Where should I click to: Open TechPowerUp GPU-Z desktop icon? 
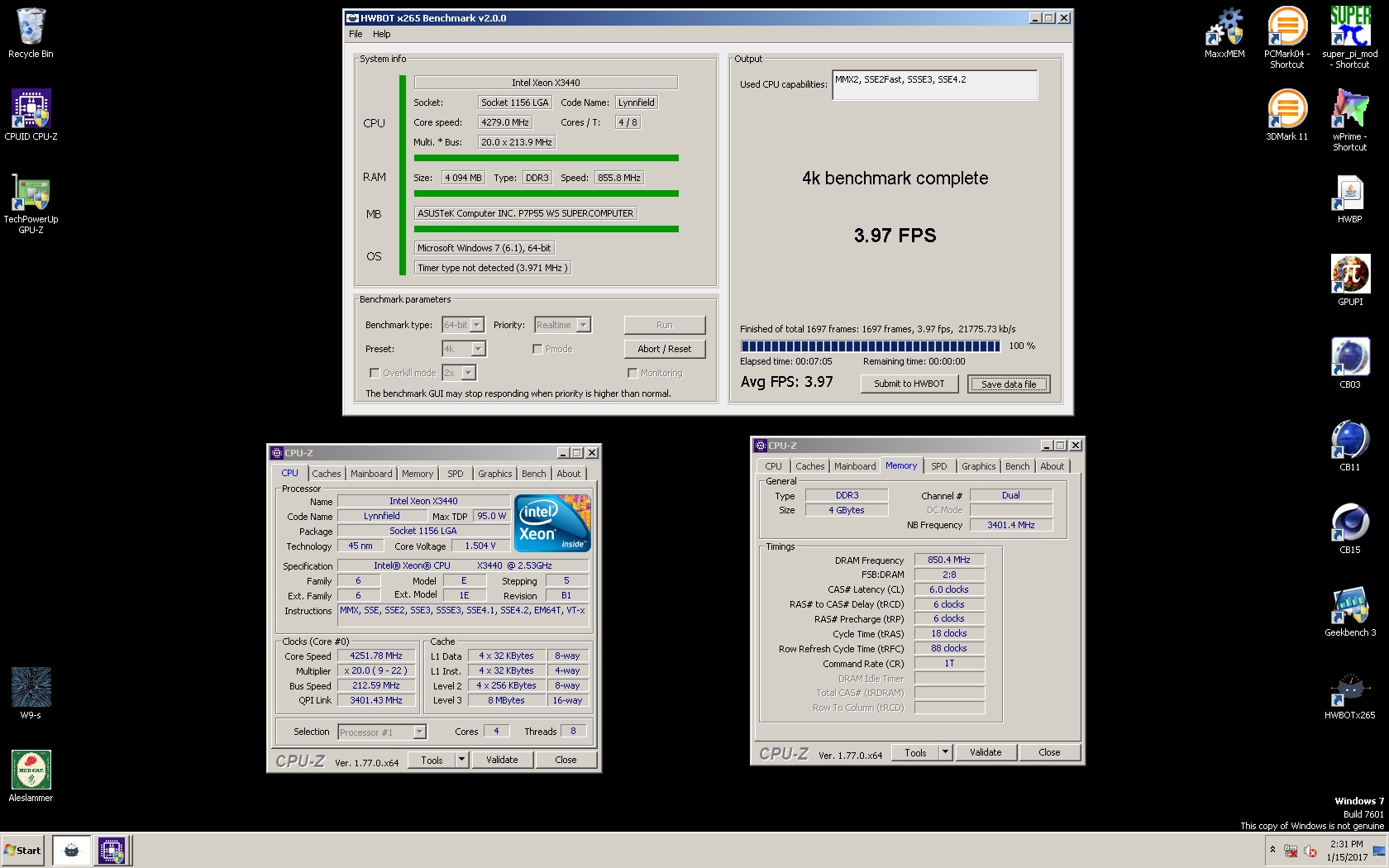[31, 203]
